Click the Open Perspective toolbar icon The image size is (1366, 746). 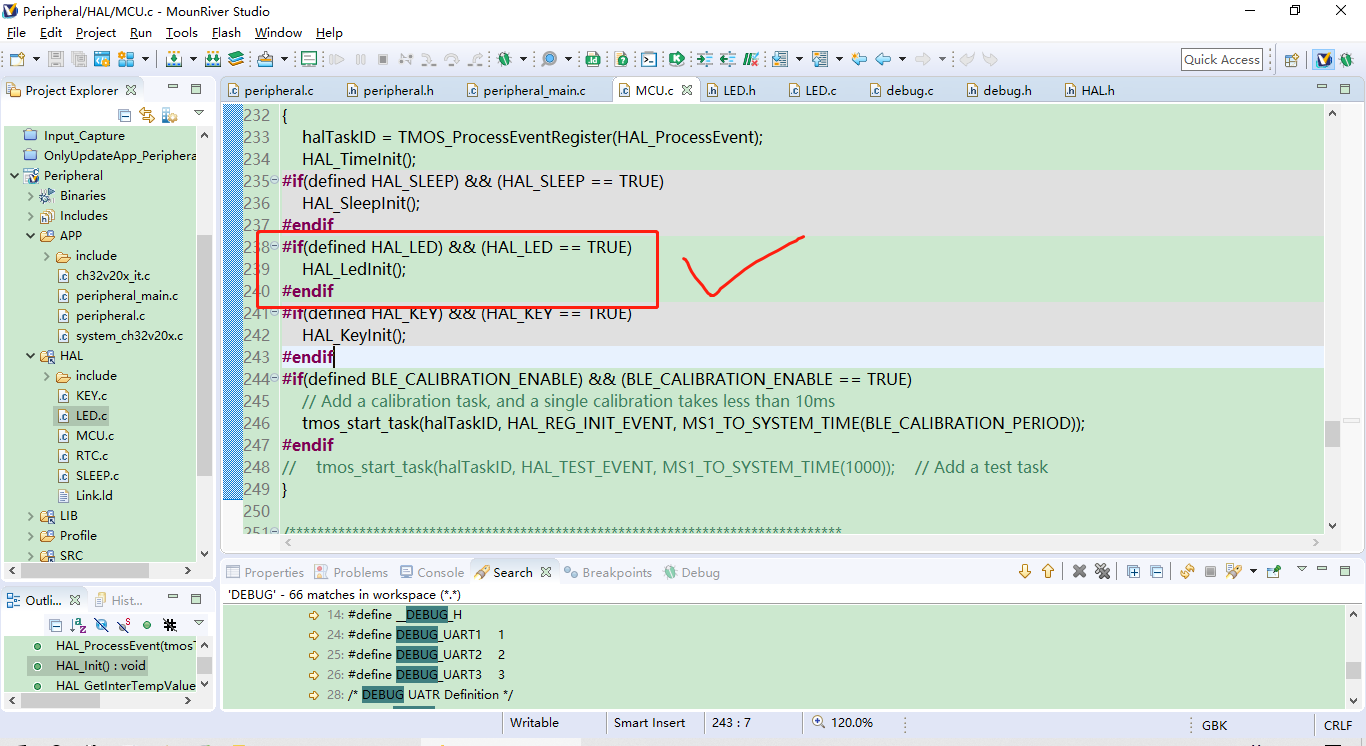tap(1291, 60)
